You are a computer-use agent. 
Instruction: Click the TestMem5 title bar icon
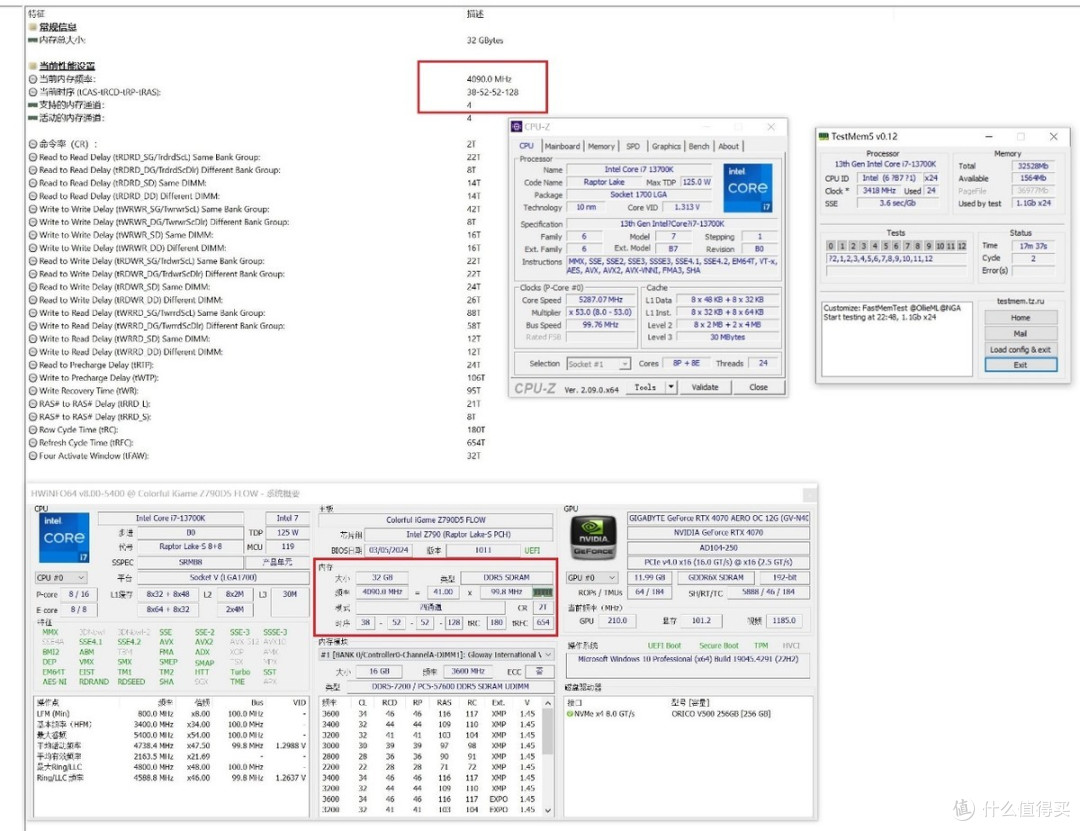(822, 136)
